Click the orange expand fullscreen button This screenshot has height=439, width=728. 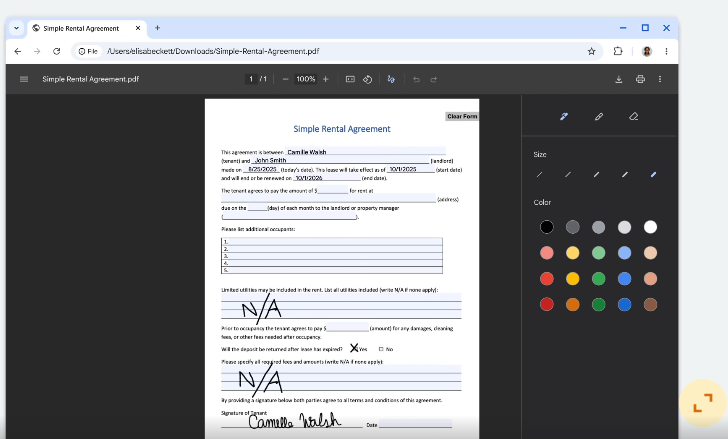[703, 403]
